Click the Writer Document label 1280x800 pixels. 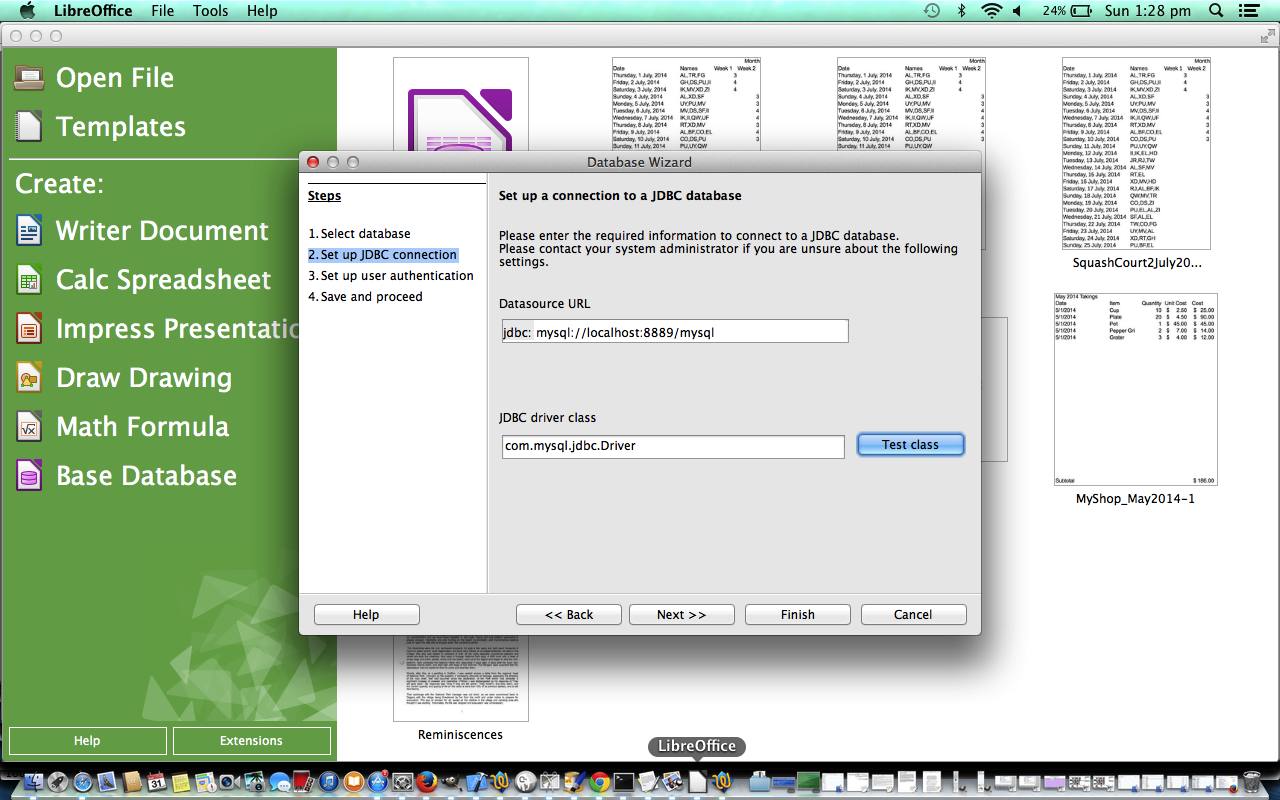[x=162, y=231]
